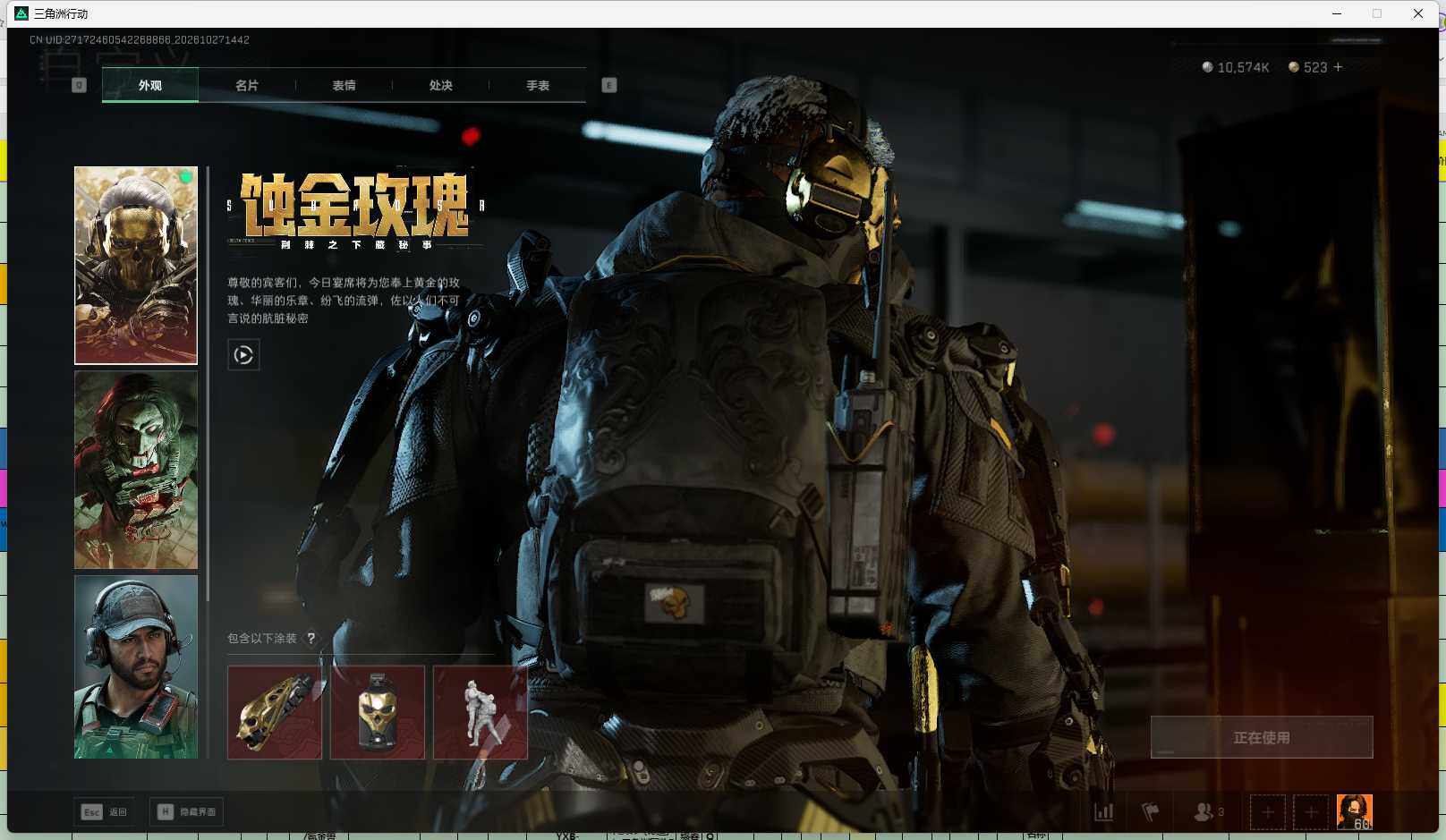
Task: Click the plus icon next to 523 currency
Action: tap(1338, 67)
